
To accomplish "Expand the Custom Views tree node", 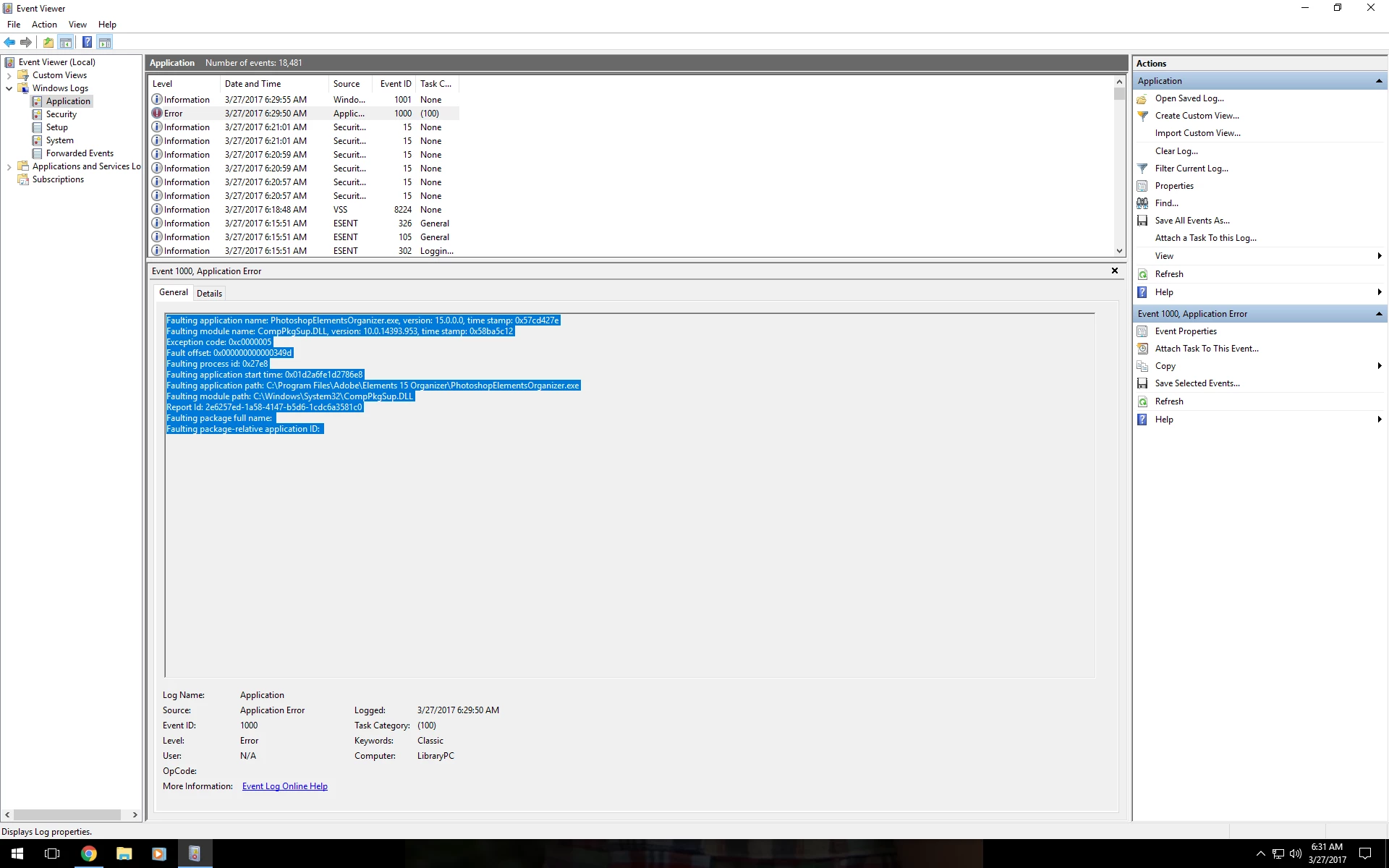I will [9, 75].
